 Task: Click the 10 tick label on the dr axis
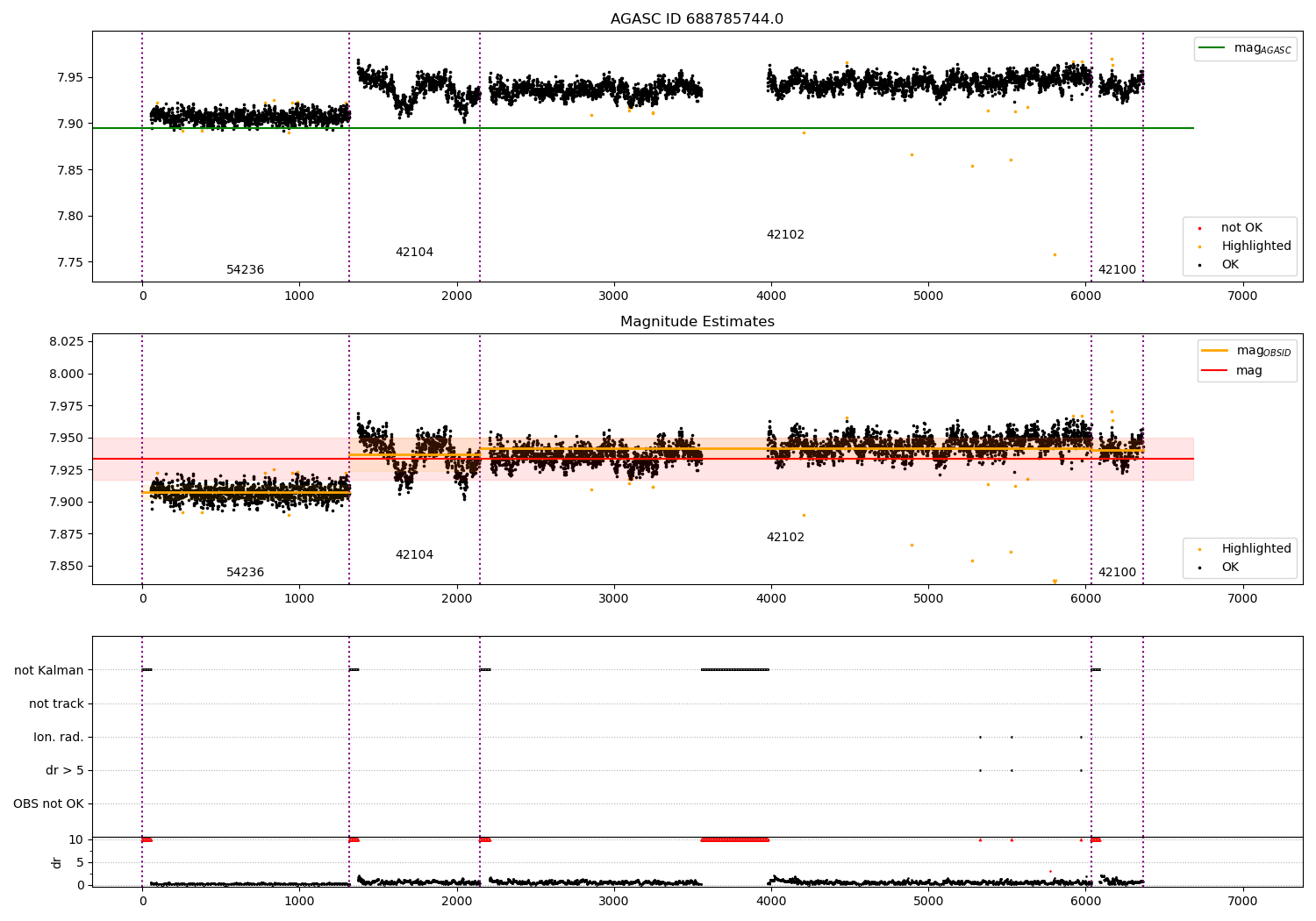(76, 839)
